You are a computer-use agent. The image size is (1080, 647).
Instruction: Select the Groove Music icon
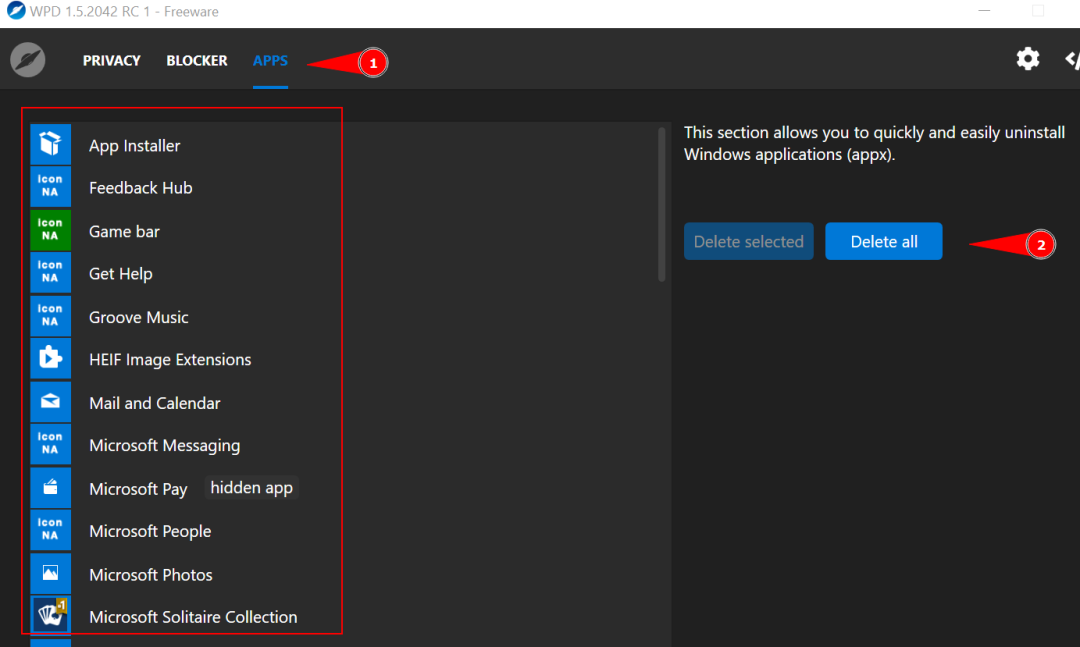(x=50, y=316)
